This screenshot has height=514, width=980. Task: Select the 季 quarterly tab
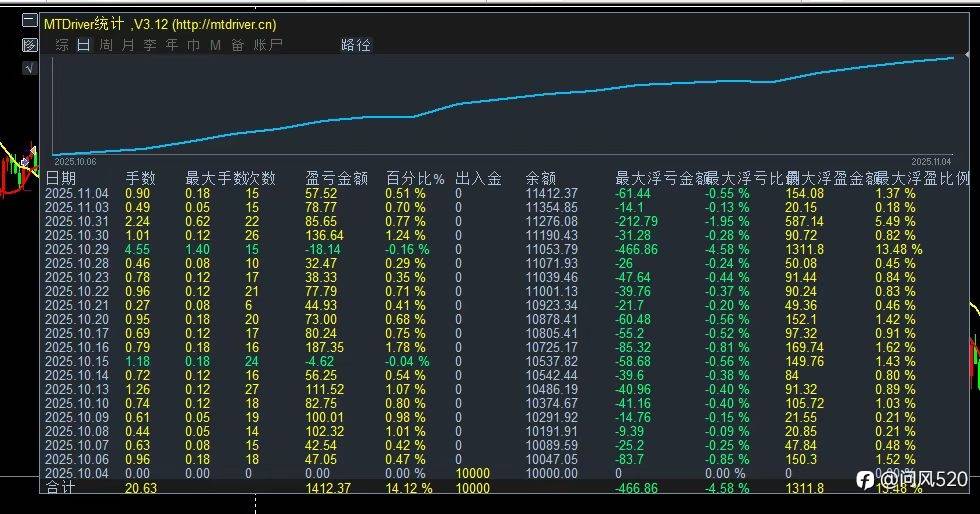click(150, 45)
